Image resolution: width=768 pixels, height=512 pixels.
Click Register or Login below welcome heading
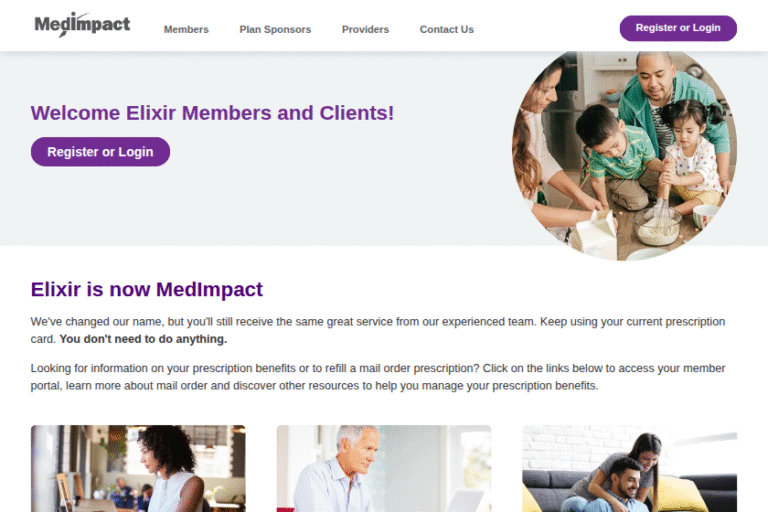point(100,152)
